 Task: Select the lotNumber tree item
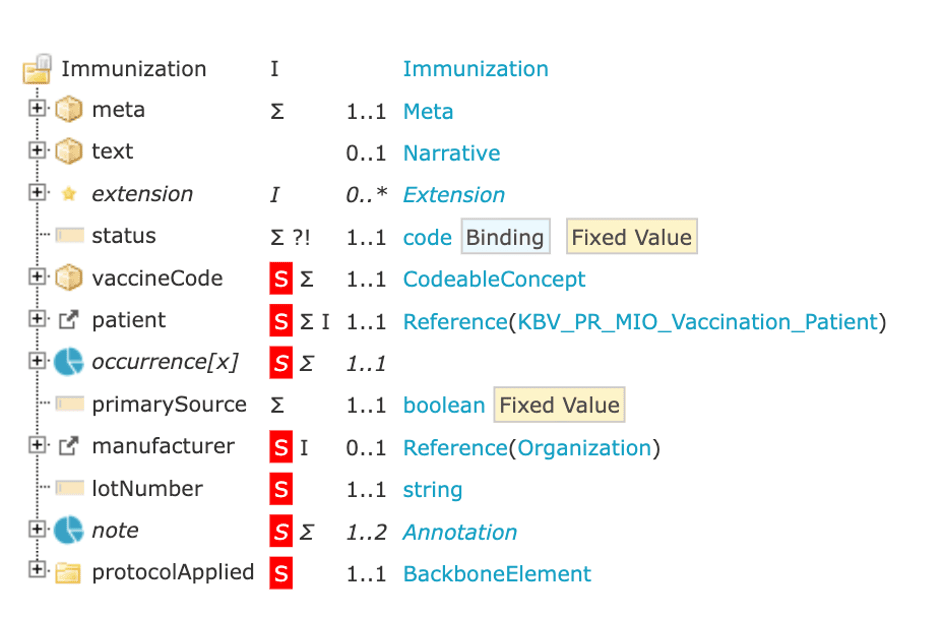[x=147, y=488]
